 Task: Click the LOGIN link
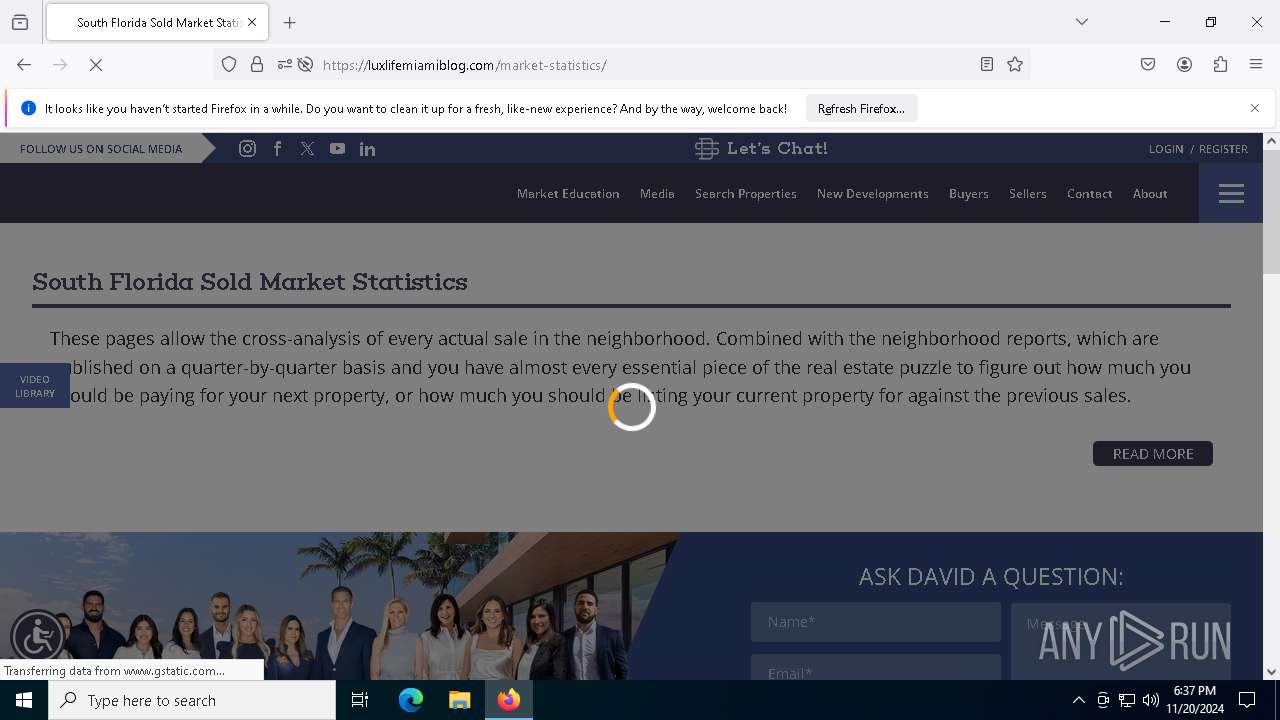click(1166, 148)
